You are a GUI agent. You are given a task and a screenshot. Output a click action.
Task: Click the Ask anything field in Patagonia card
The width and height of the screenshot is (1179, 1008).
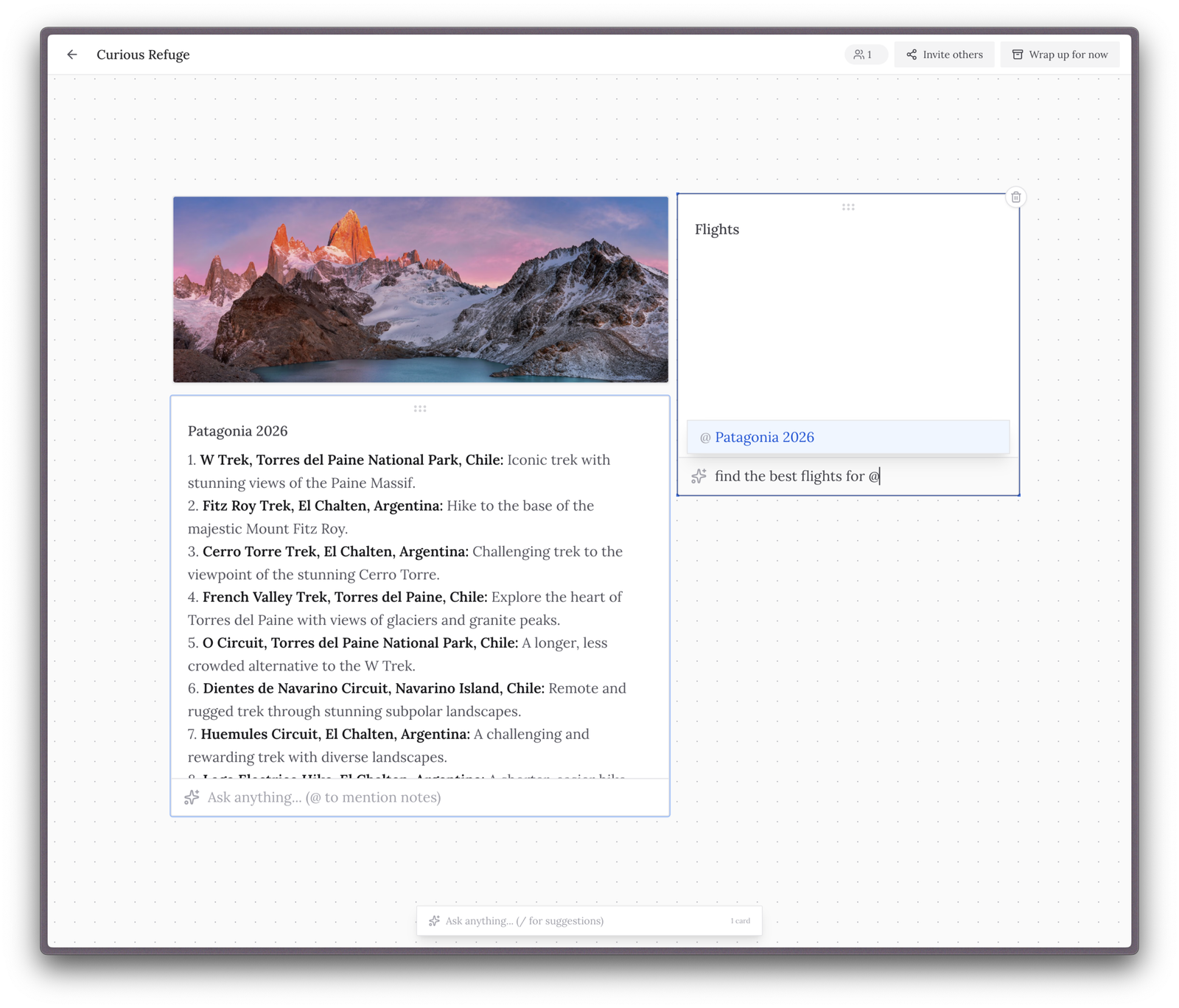click(x=420, y=797)
